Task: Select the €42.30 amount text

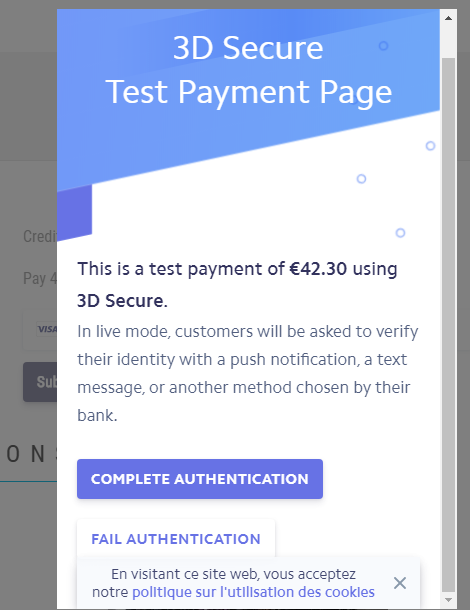Action: click(318, 269)
